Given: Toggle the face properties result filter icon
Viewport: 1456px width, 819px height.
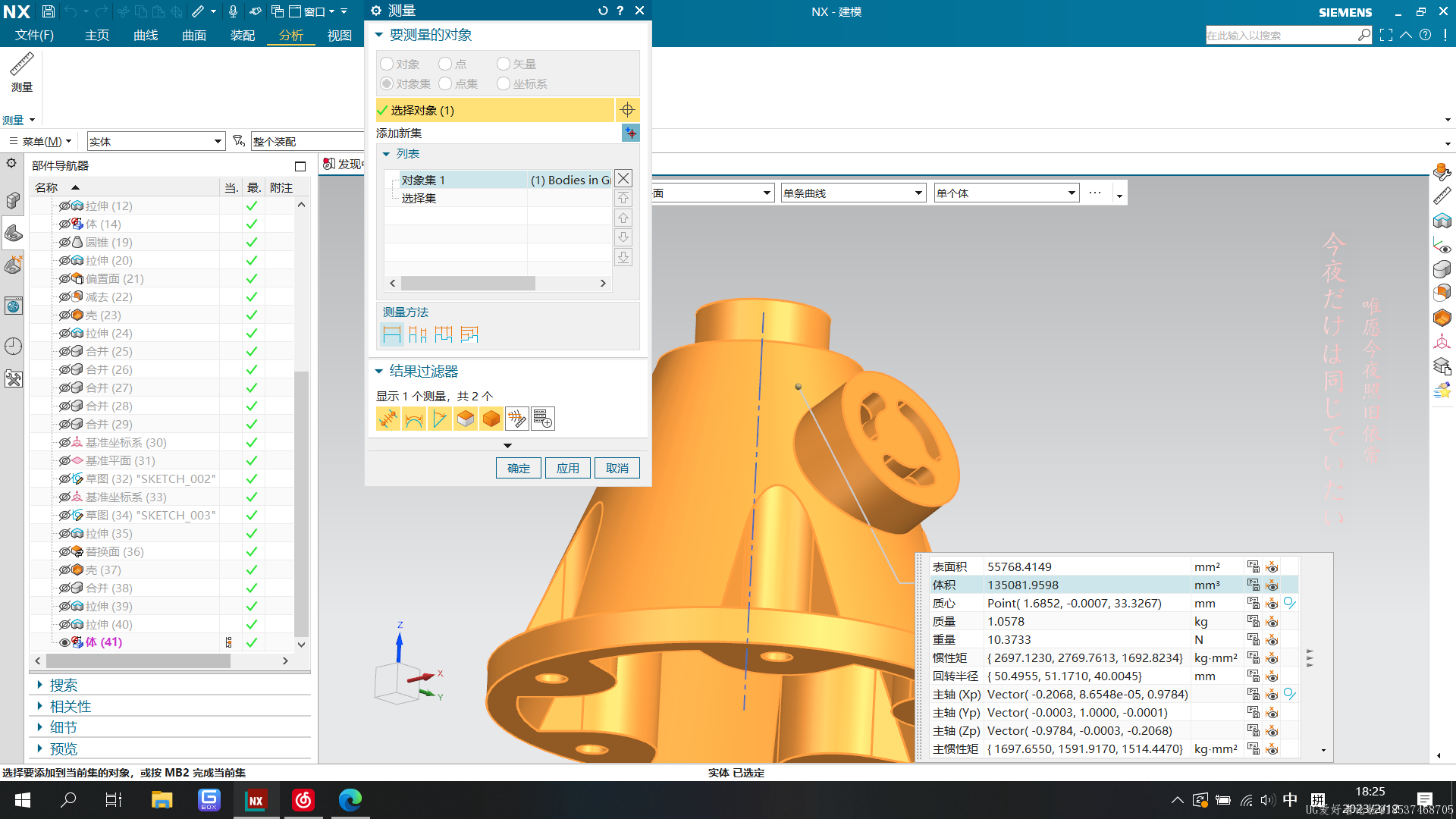Looking at the screenshot, I should click(466, 419).
